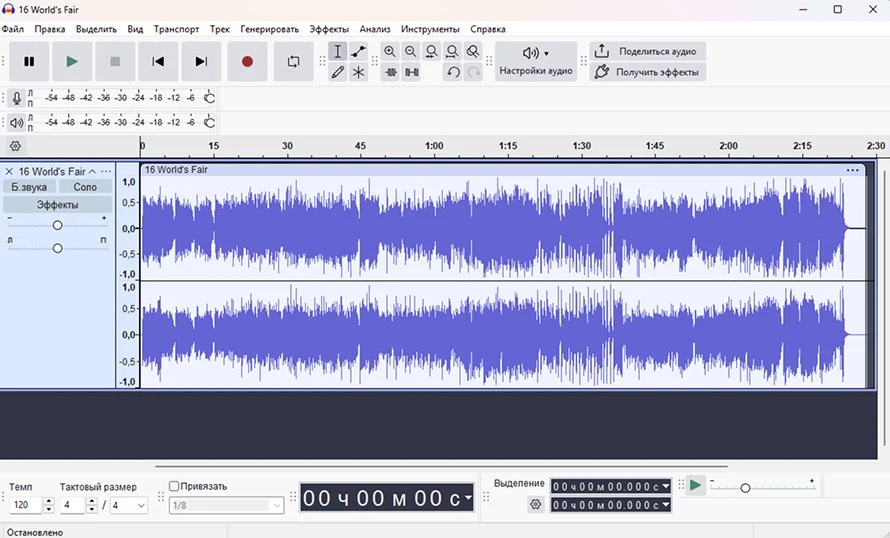
Task: Click the horizontal scrollbar below the tracks
Action: [441, 466]
